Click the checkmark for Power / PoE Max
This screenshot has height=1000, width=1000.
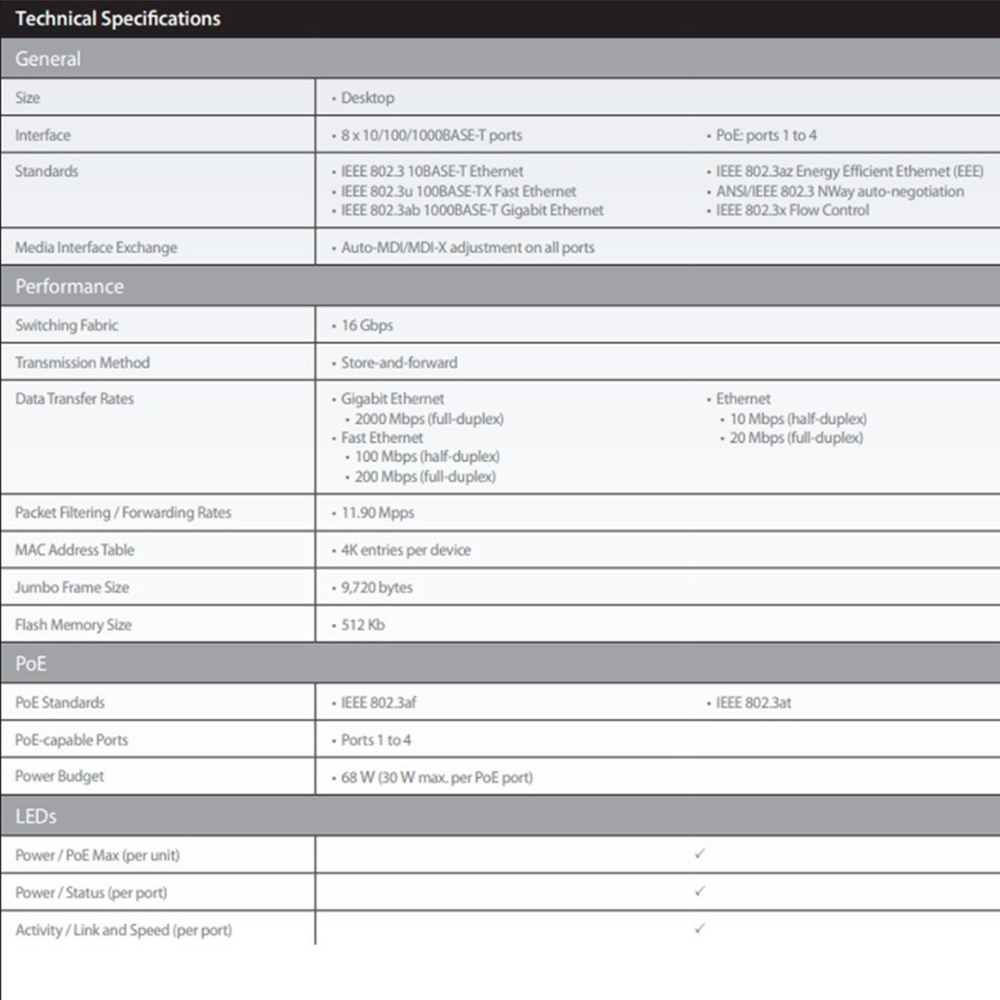699,854
